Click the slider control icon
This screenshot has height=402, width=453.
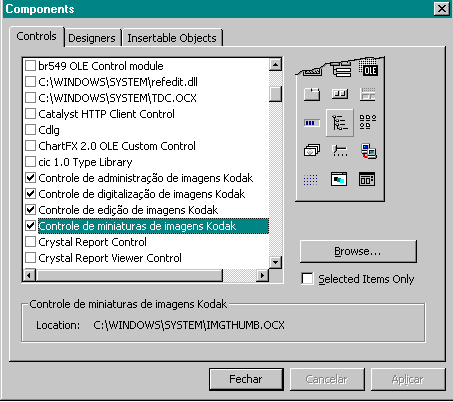click(340, 151)
